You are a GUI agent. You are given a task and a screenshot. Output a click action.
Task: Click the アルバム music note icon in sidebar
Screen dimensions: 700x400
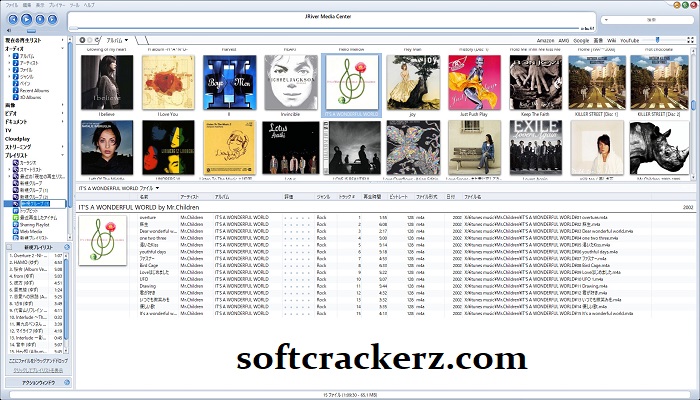pyautogui.click(x=16, y=56)
